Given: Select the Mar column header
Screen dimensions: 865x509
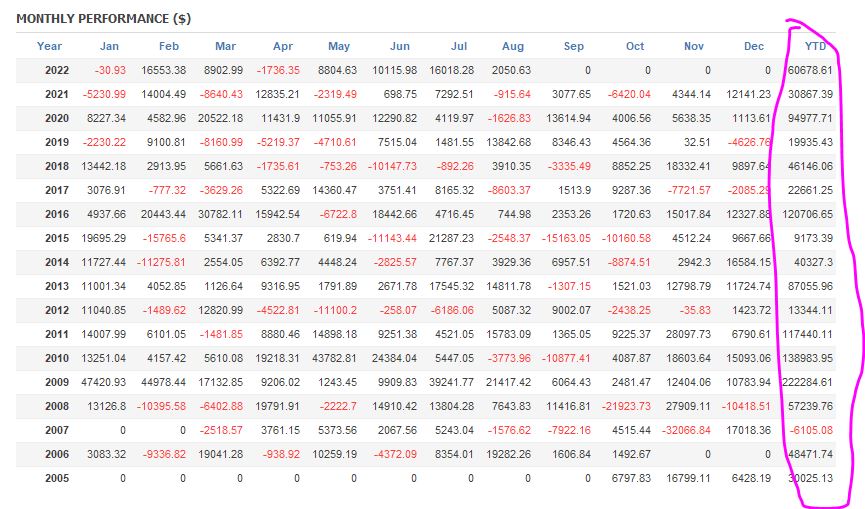Looking at the screenshot, I should [x=225, y=46].
